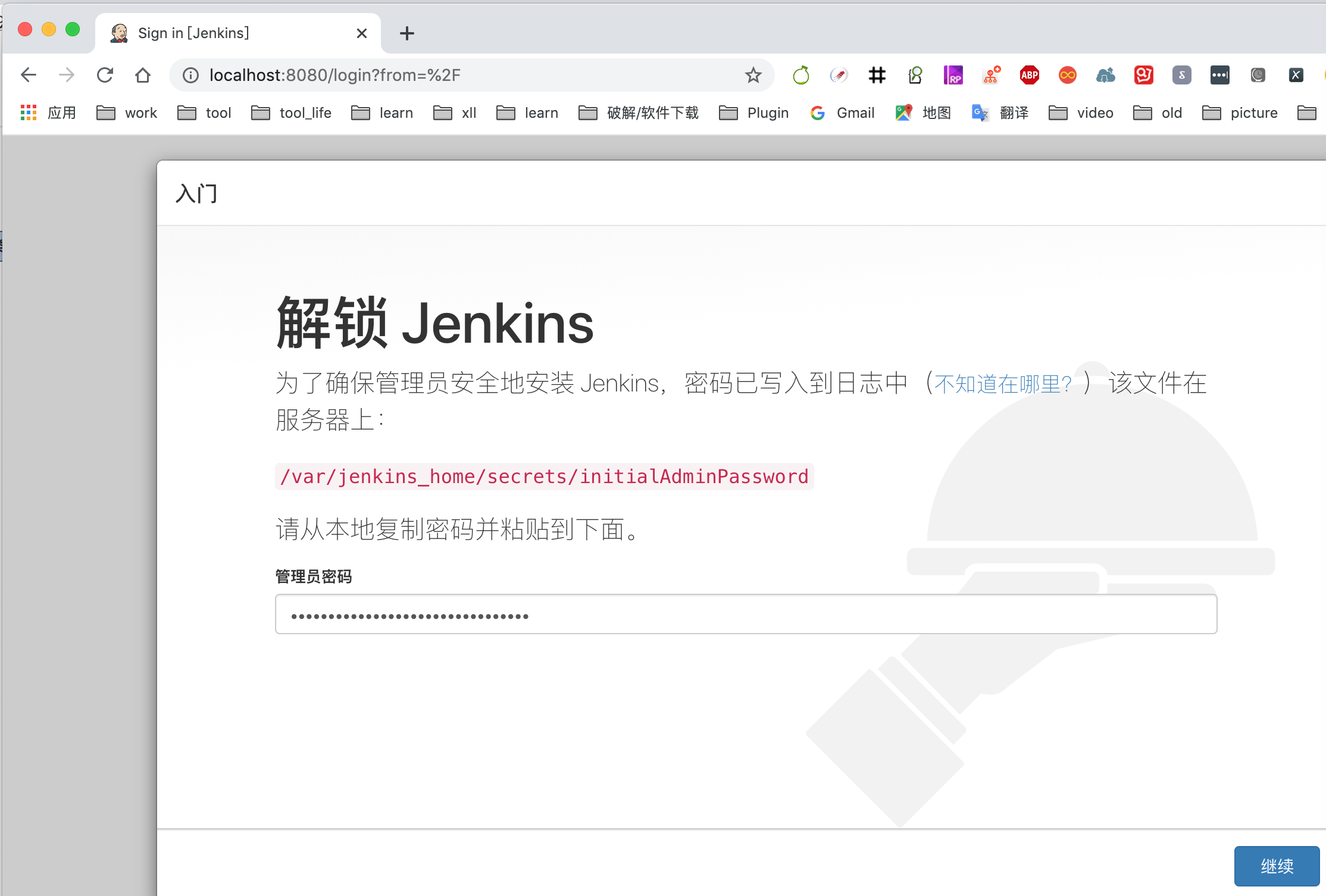This screenshot has height=896, width=1326.
Task: Open a new tab with plus button
Action: click(x=407, y=33)
